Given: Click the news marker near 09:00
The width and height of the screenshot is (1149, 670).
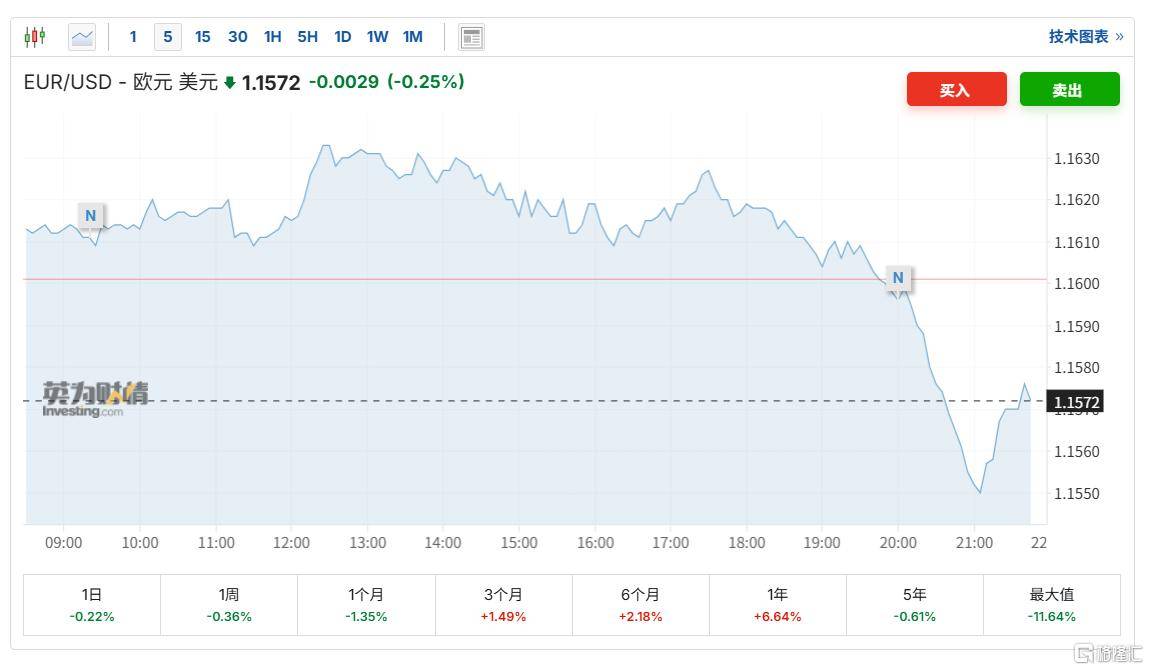Looking at the screenshot, I should click(x=91, y=215).
